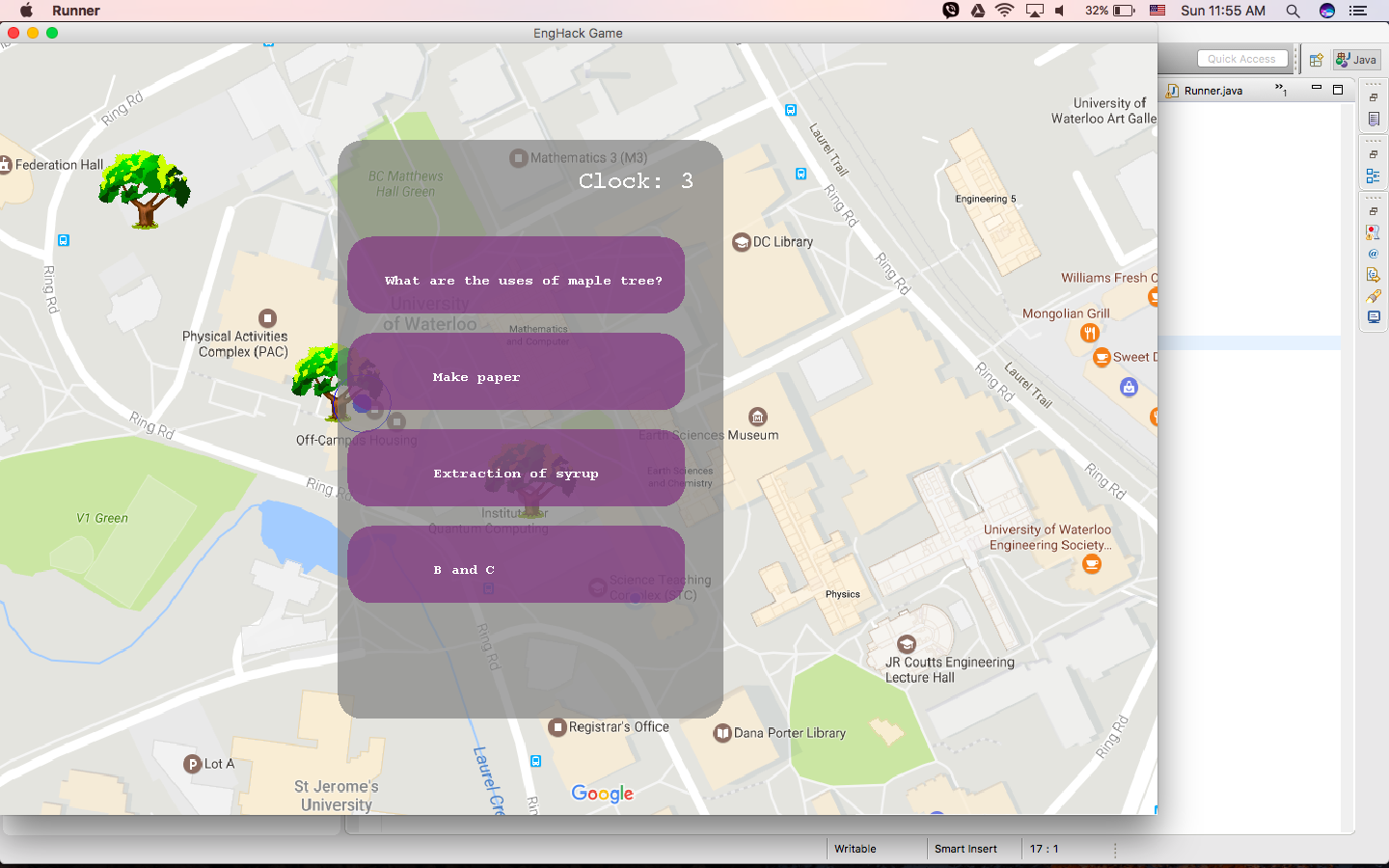The height and width of the screenshot is (868, 1389).
Task: Click the transit stop icon near Registrar's Office
Action: pyautogui.click(x=536, y=761)
